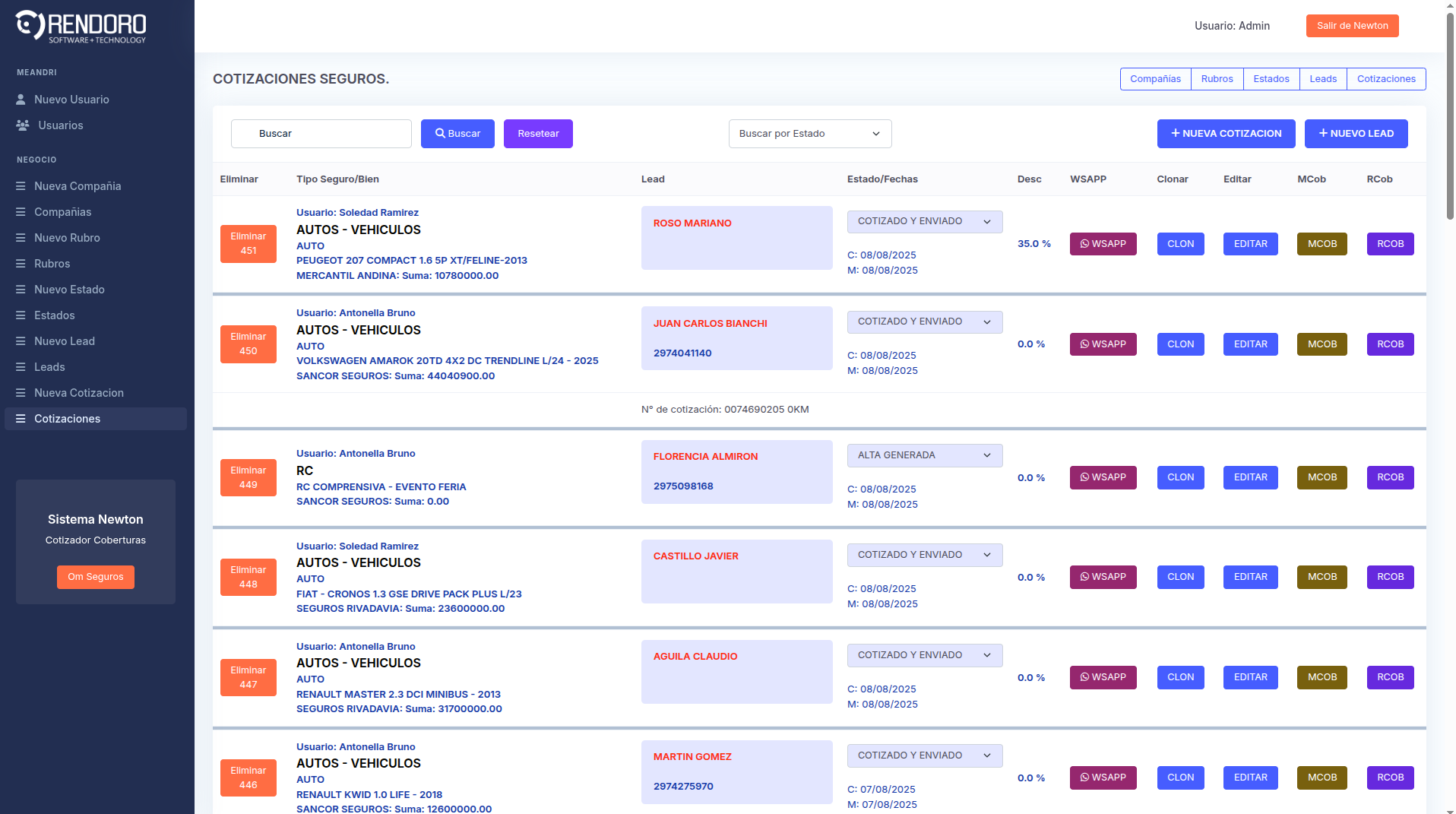Viewport: 1456px width, 814px height.
Task: Open estado dropdown for JUAN CARLOS BIANCHI
Action: 925,321
